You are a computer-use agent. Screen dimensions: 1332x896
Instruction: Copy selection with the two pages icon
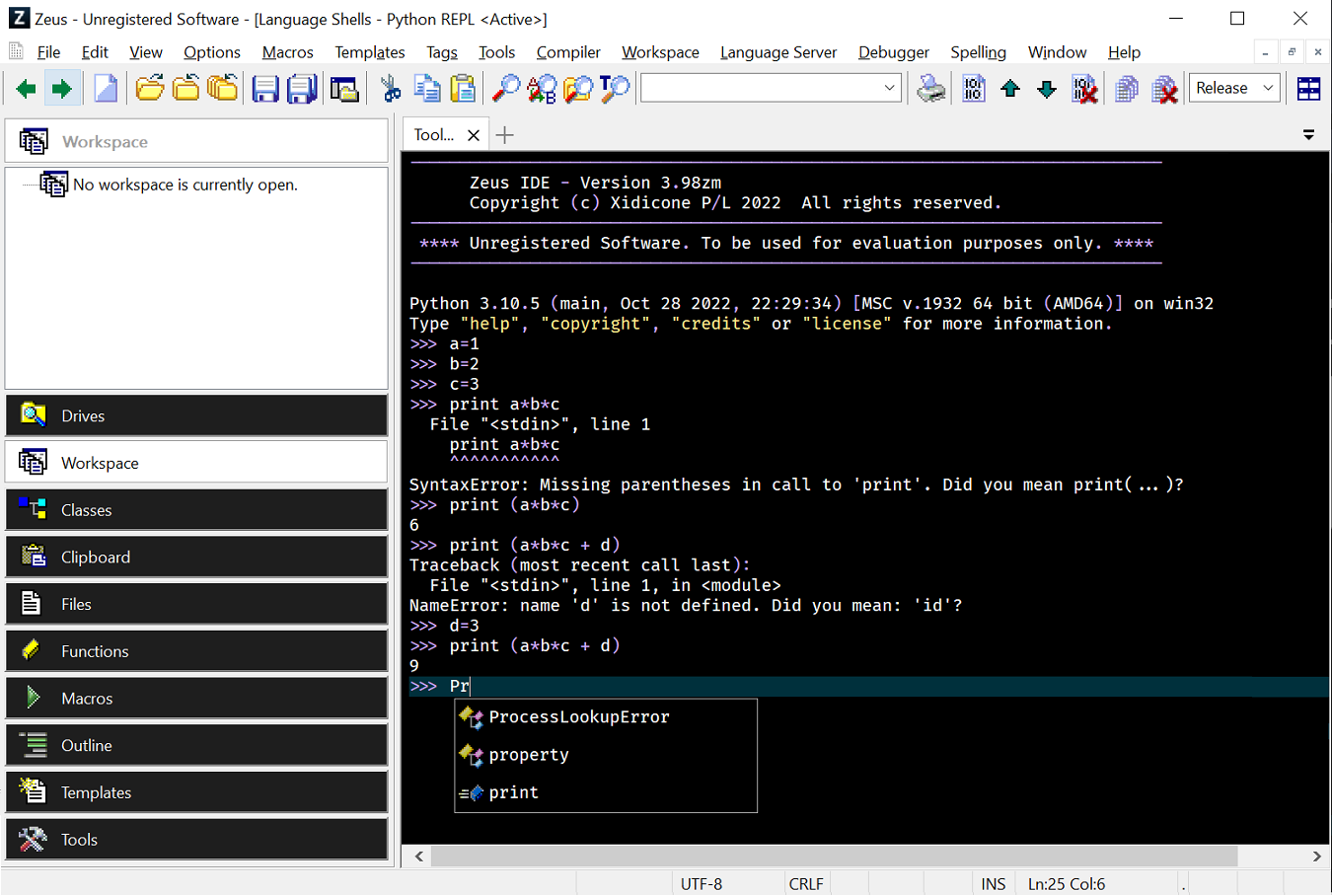tap(427, 89)
